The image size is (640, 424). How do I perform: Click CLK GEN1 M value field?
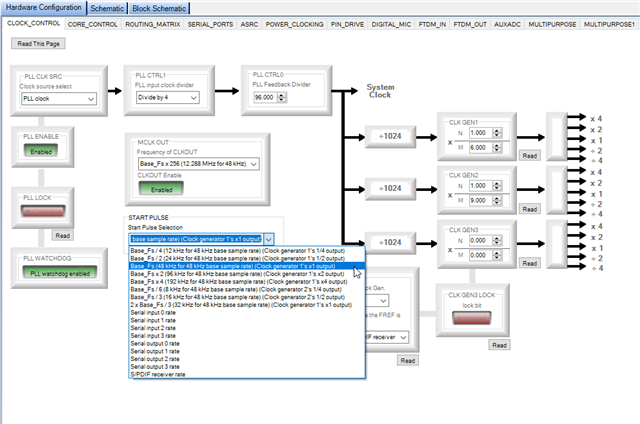pos(481,148)
